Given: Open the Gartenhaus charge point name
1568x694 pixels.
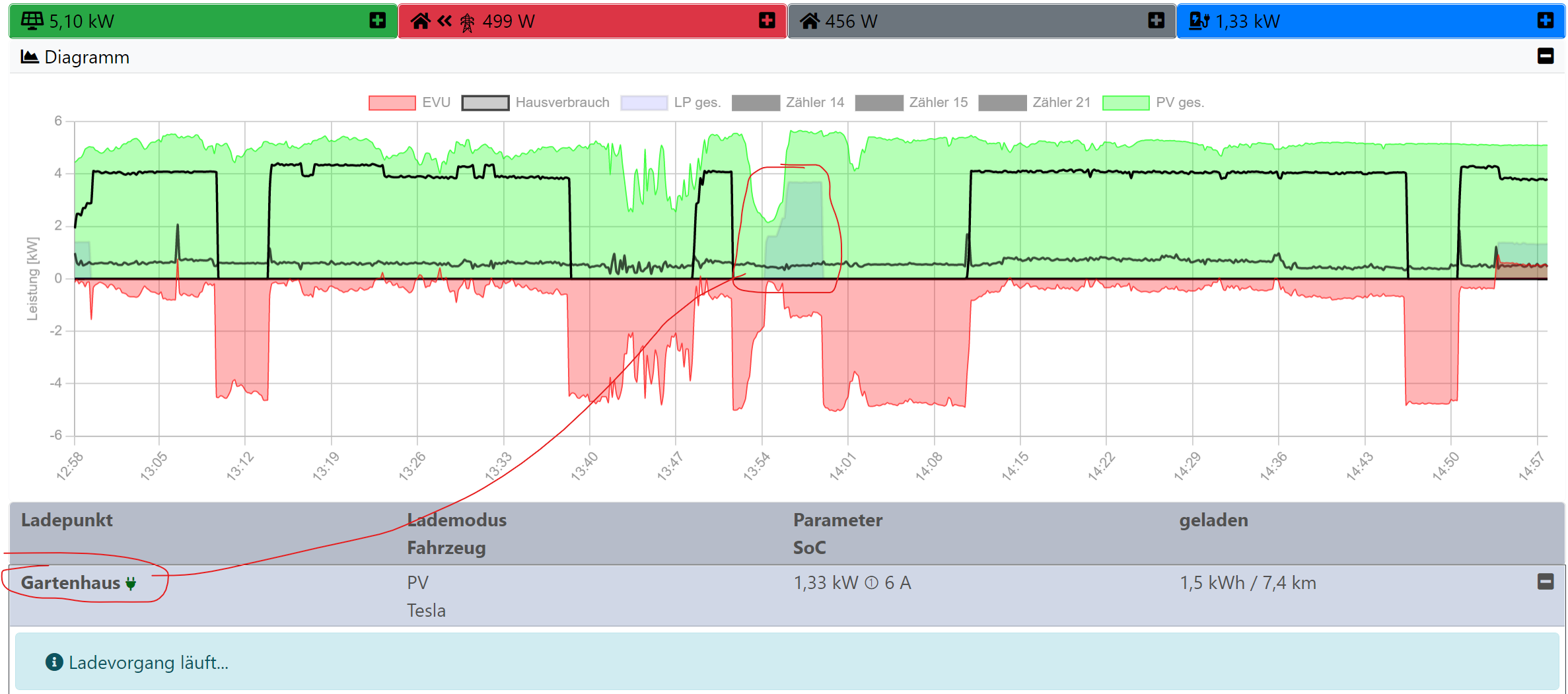Looking at the screenshot, I should click(x=71, y=583).
